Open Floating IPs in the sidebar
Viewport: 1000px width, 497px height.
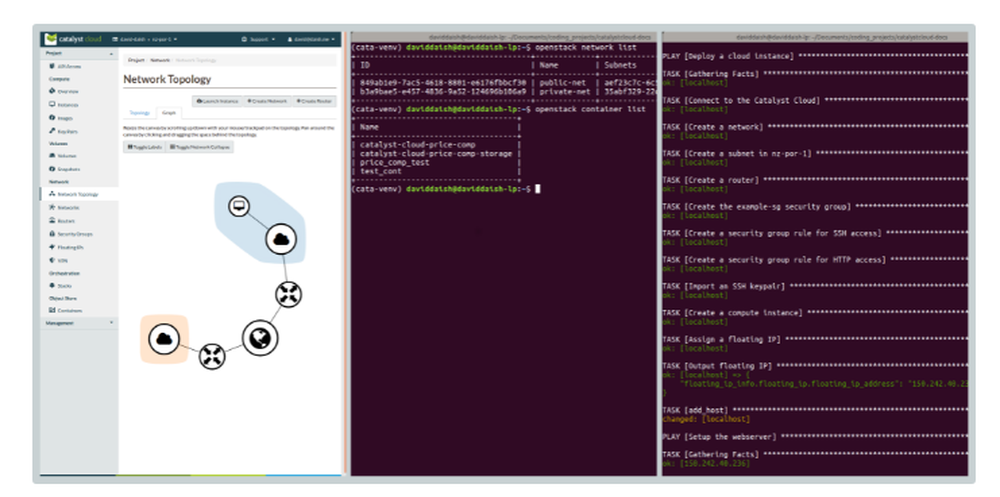click(66, 247)
